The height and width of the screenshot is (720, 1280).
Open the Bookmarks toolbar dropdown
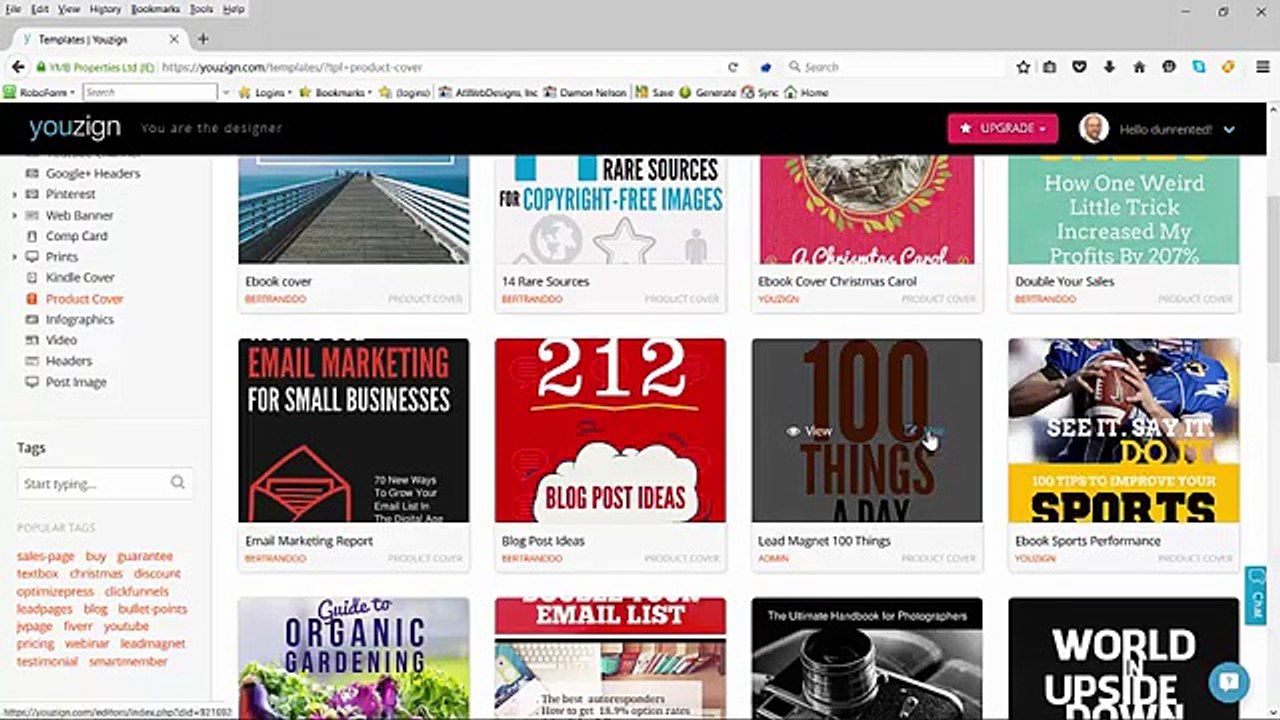[x=336, y=92]
